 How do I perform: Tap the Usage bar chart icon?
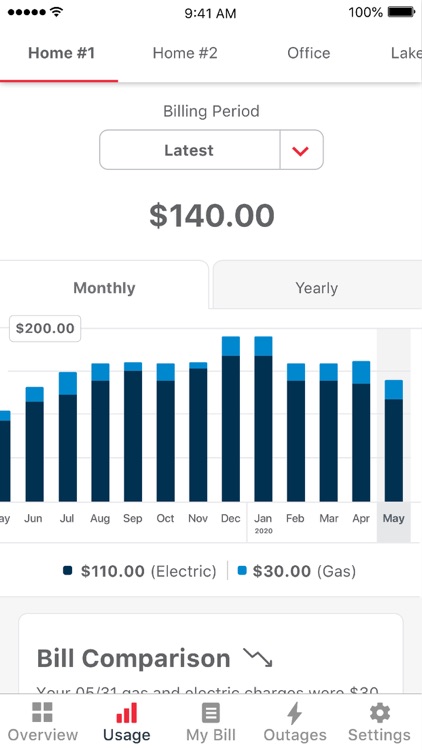coord(126,712)
